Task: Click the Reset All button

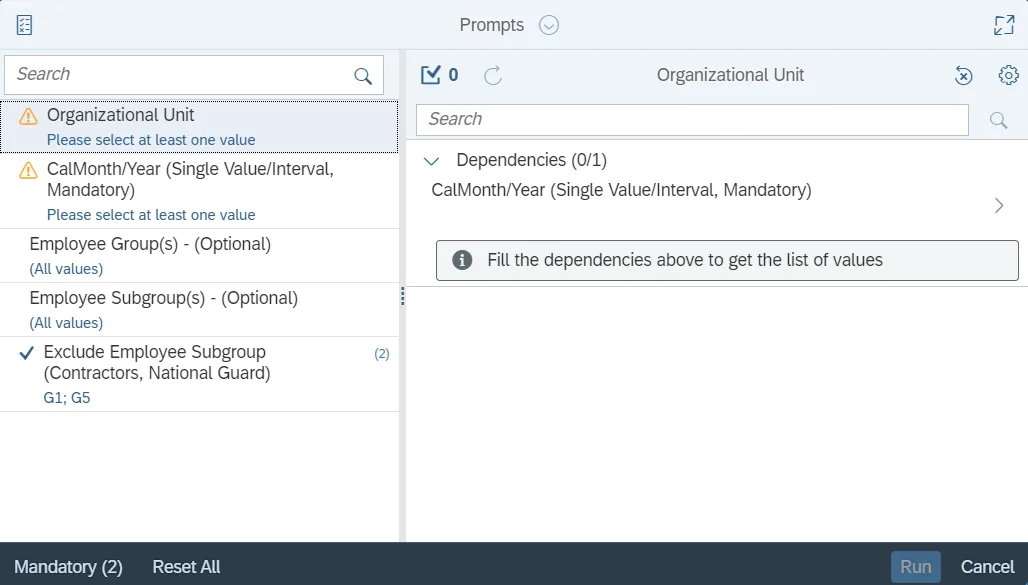Action: 186,567
